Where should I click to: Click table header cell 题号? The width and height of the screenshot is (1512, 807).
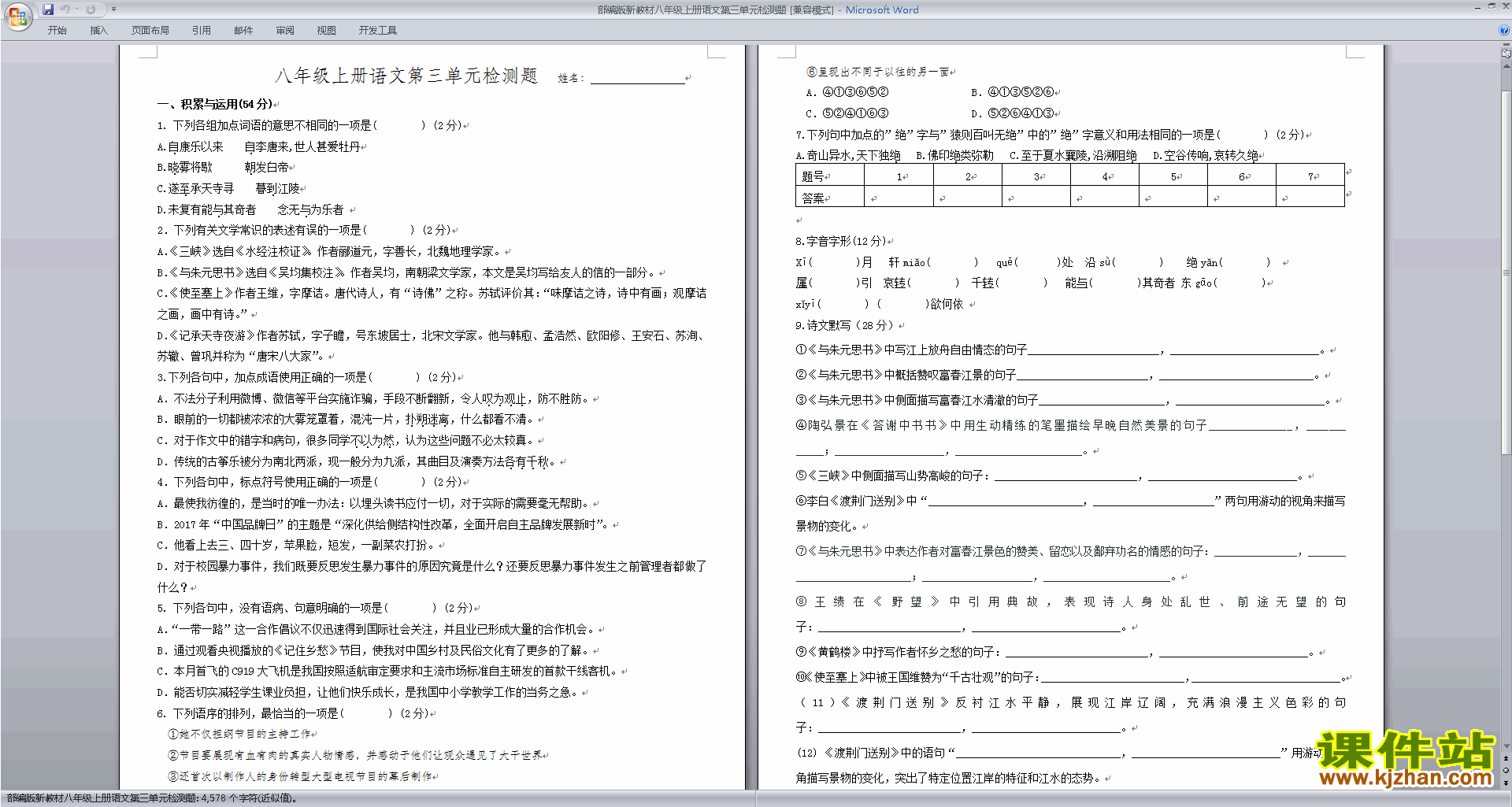[830, 176]
